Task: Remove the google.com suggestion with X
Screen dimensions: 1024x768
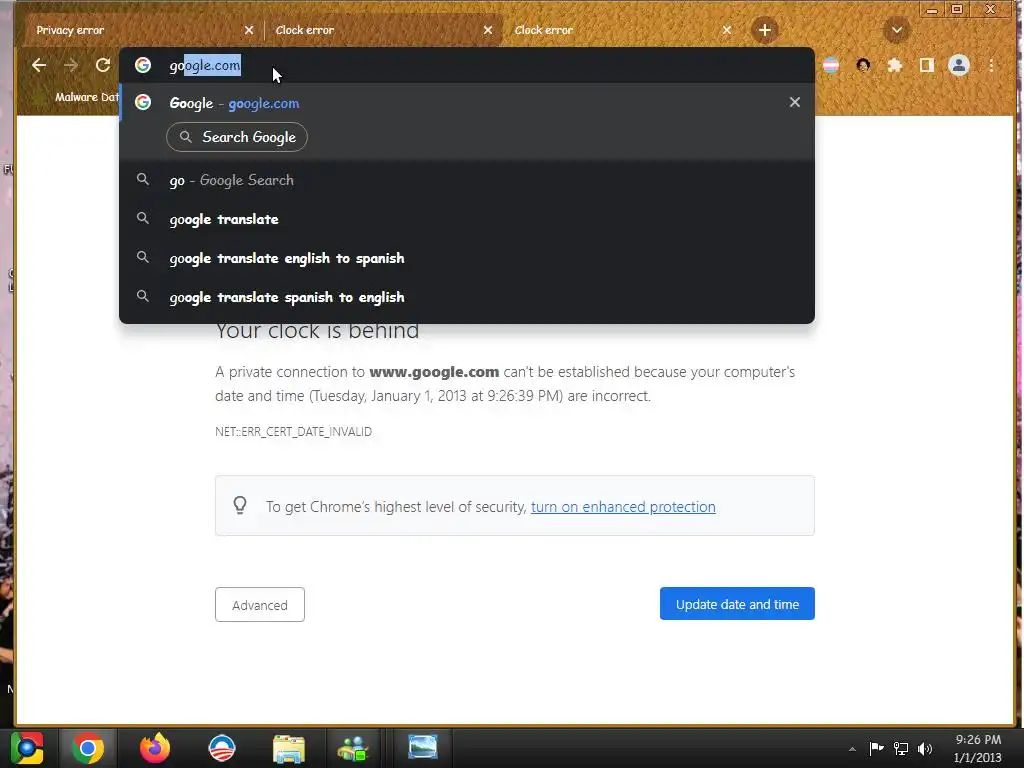Action: 795,103
